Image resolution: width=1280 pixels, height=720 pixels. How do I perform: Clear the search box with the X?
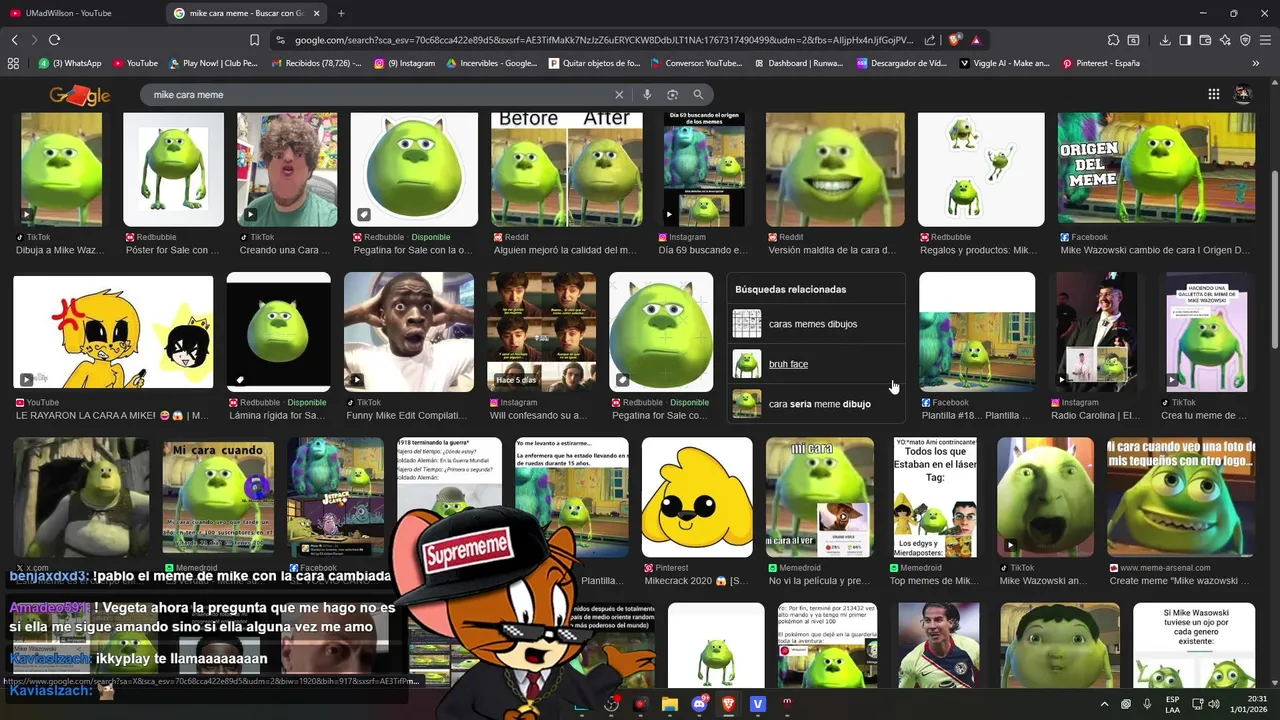pyautogui.click(x=619, y=94)
